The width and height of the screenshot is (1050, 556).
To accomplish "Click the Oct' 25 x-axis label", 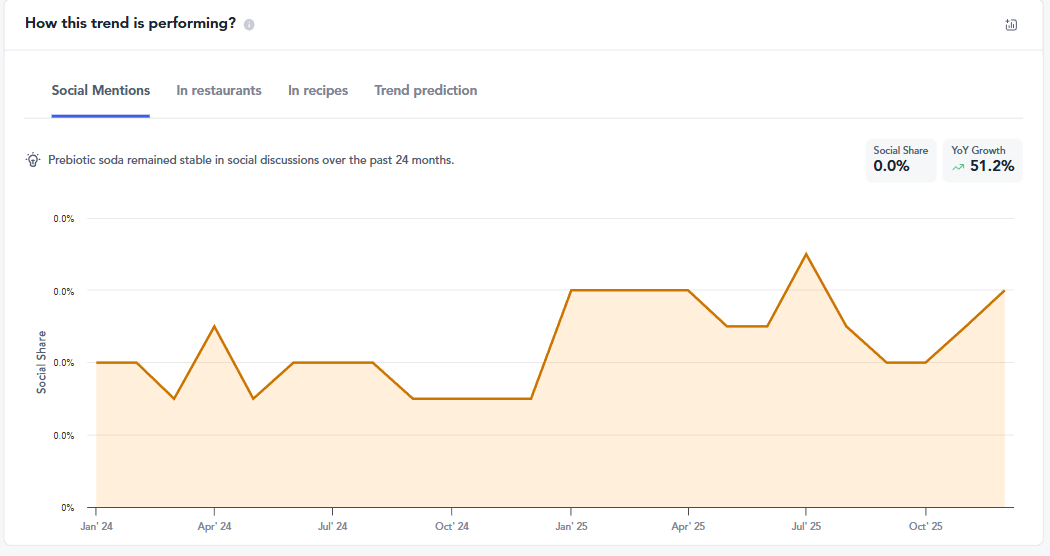I will 925,526.
